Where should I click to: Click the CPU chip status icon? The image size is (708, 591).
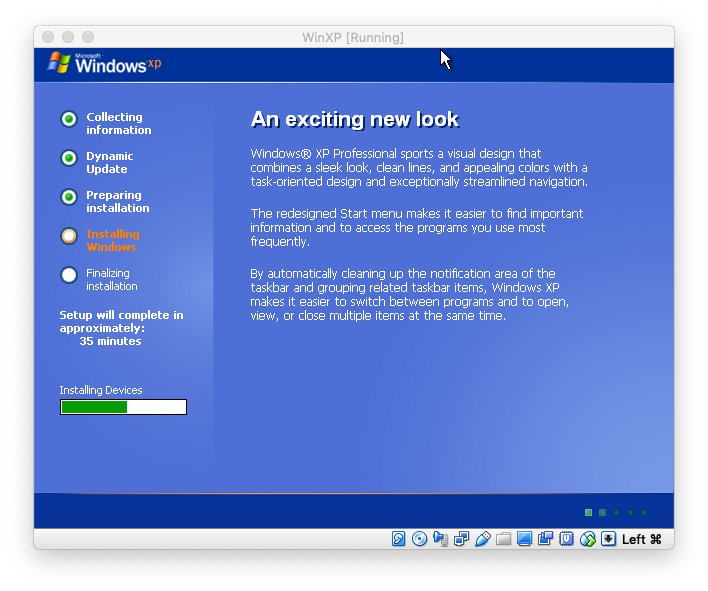click(567, 539)
